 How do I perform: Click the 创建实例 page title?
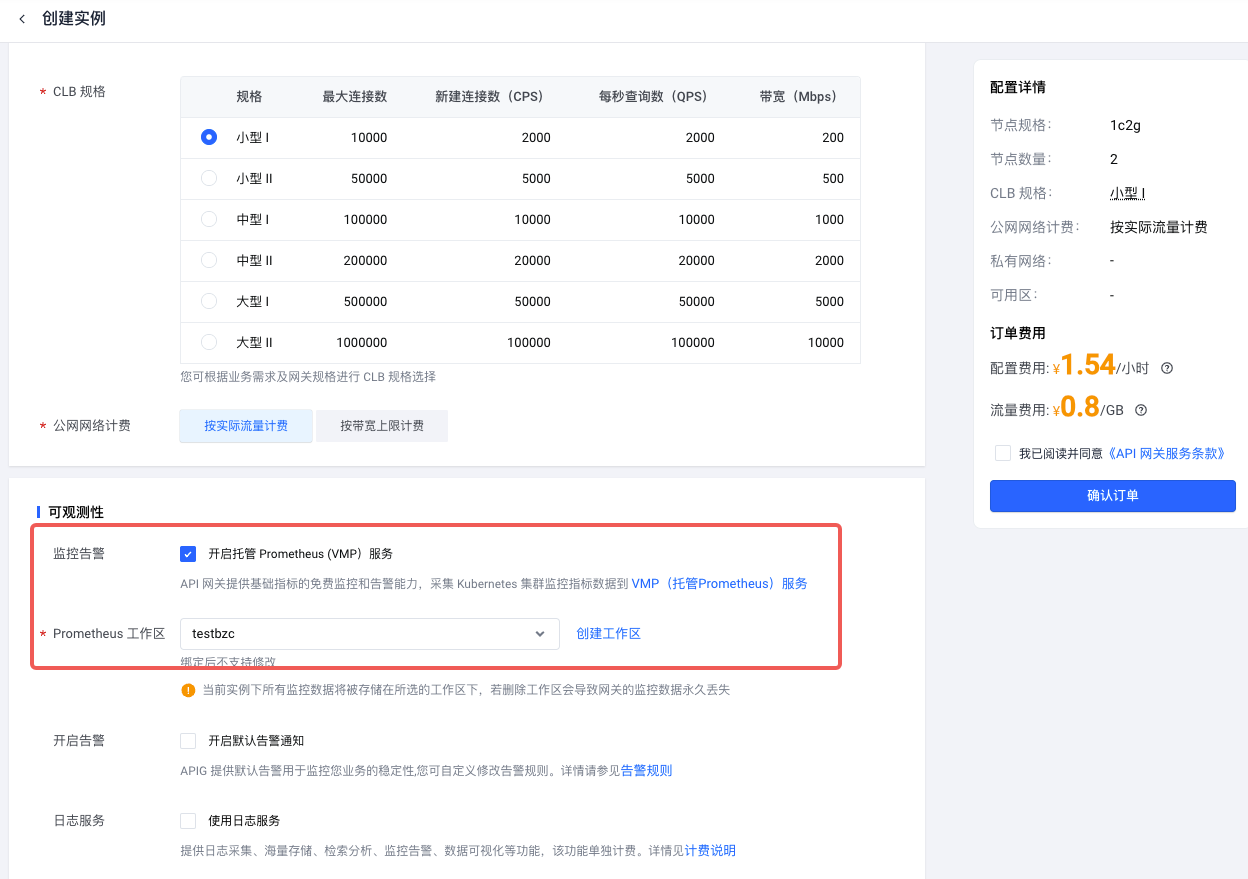coord(74,19)
